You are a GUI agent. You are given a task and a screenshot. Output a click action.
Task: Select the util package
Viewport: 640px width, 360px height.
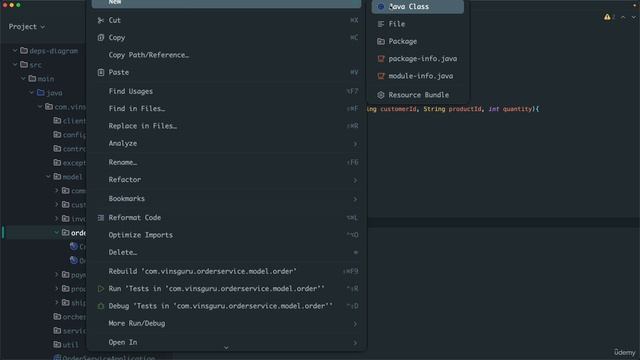point(70,344)
